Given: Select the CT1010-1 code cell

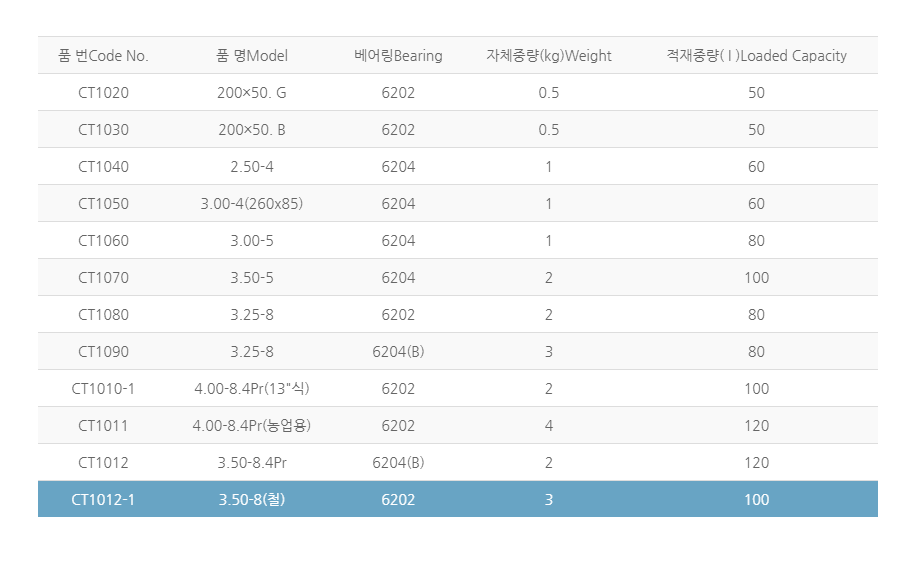Looking at the screenshot, I should click(x=103, y=389).
